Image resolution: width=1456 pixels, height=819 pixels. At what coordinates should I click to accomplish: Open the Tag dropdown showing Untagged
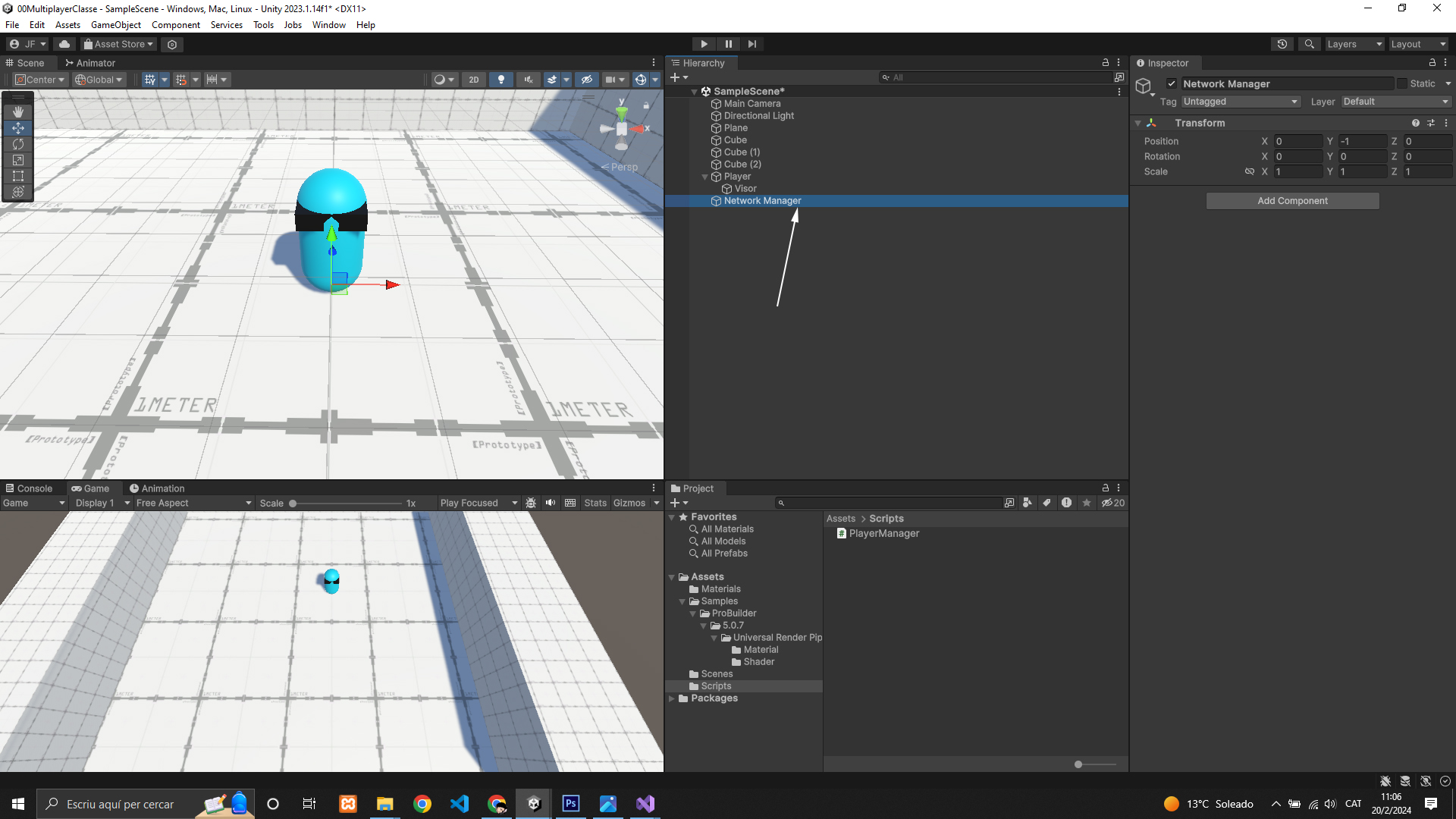1241,102
